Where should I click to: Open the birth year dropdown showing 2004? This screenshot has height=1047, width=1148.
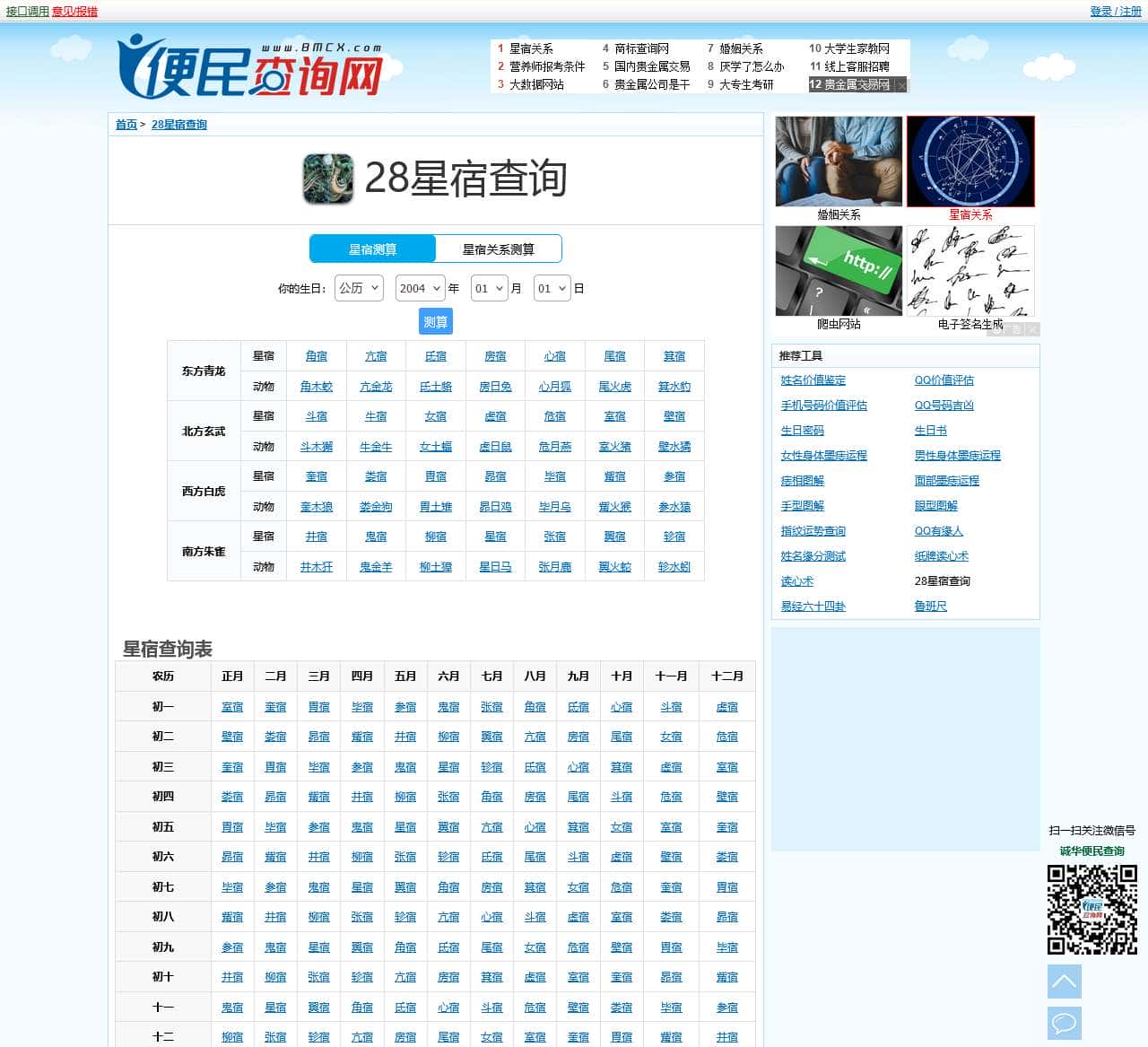click(x=421, y=288)
